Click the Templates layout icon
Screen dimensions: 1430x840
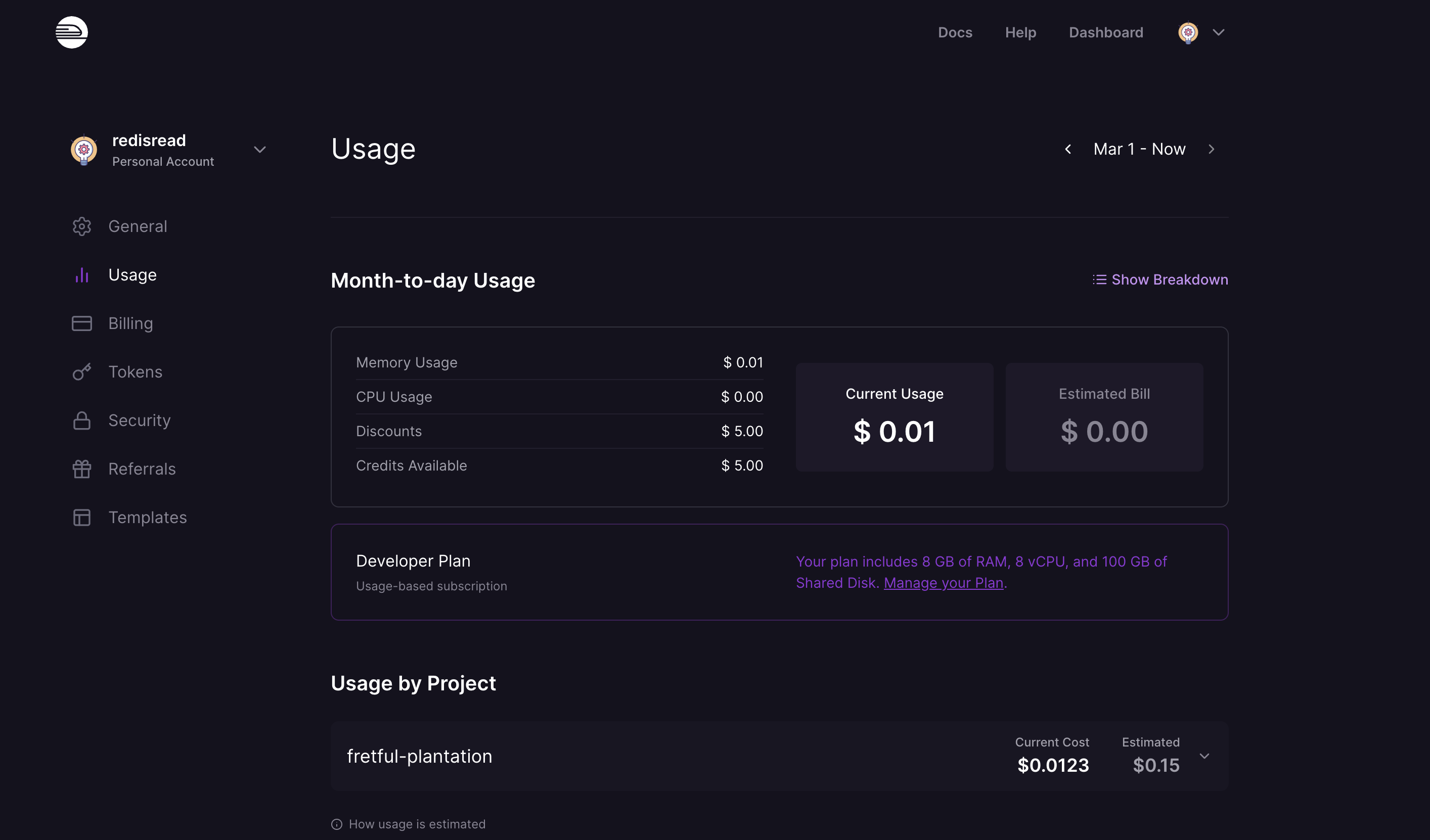(x=82, y=517)
